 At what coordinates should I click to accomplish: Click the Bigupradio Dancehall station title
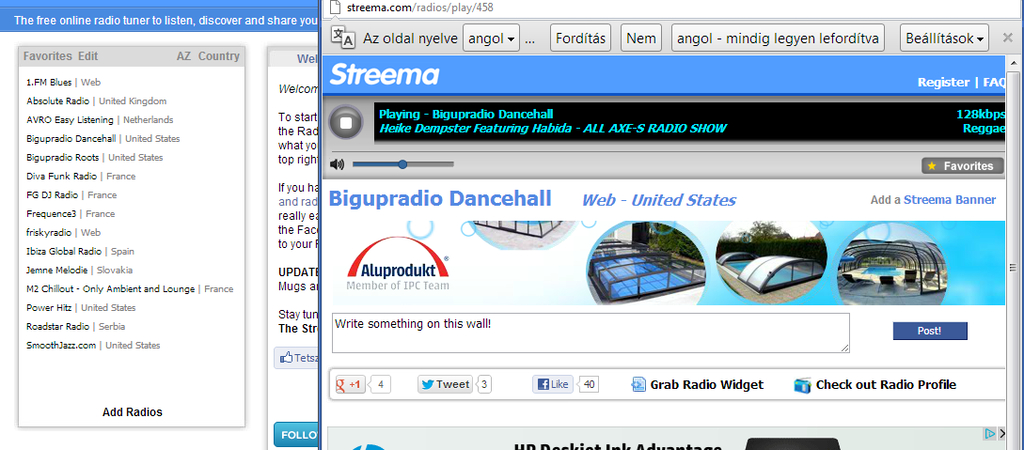tap(440, 199)
